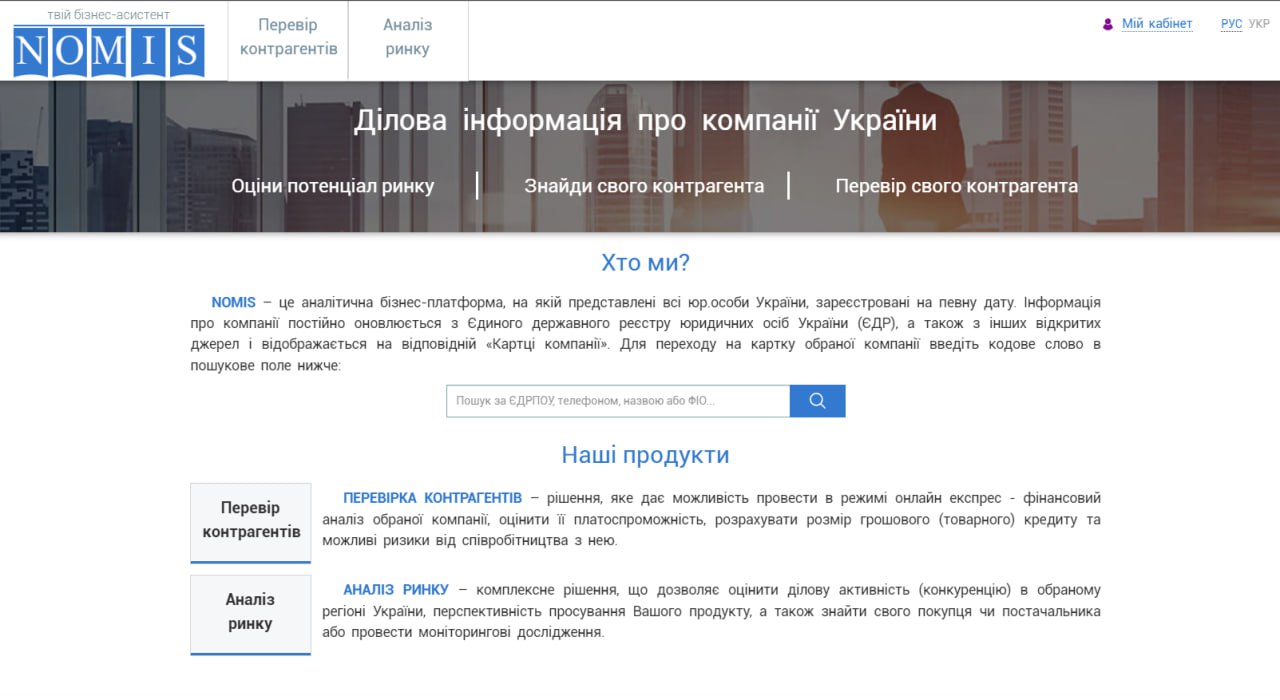Viewport: 1280px width, 700px height.
Task: Click the purple user icon beside Мій кабінет
Action: click(x=1107, y=24)
